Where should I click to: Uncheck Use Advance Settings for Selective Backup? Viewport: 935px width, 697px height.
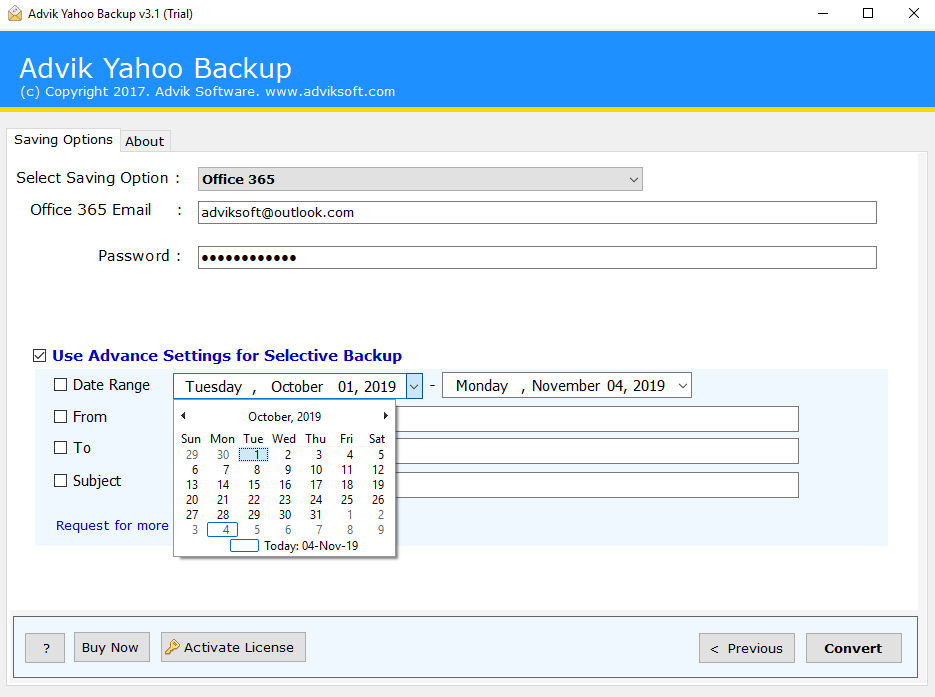[40, 355]
